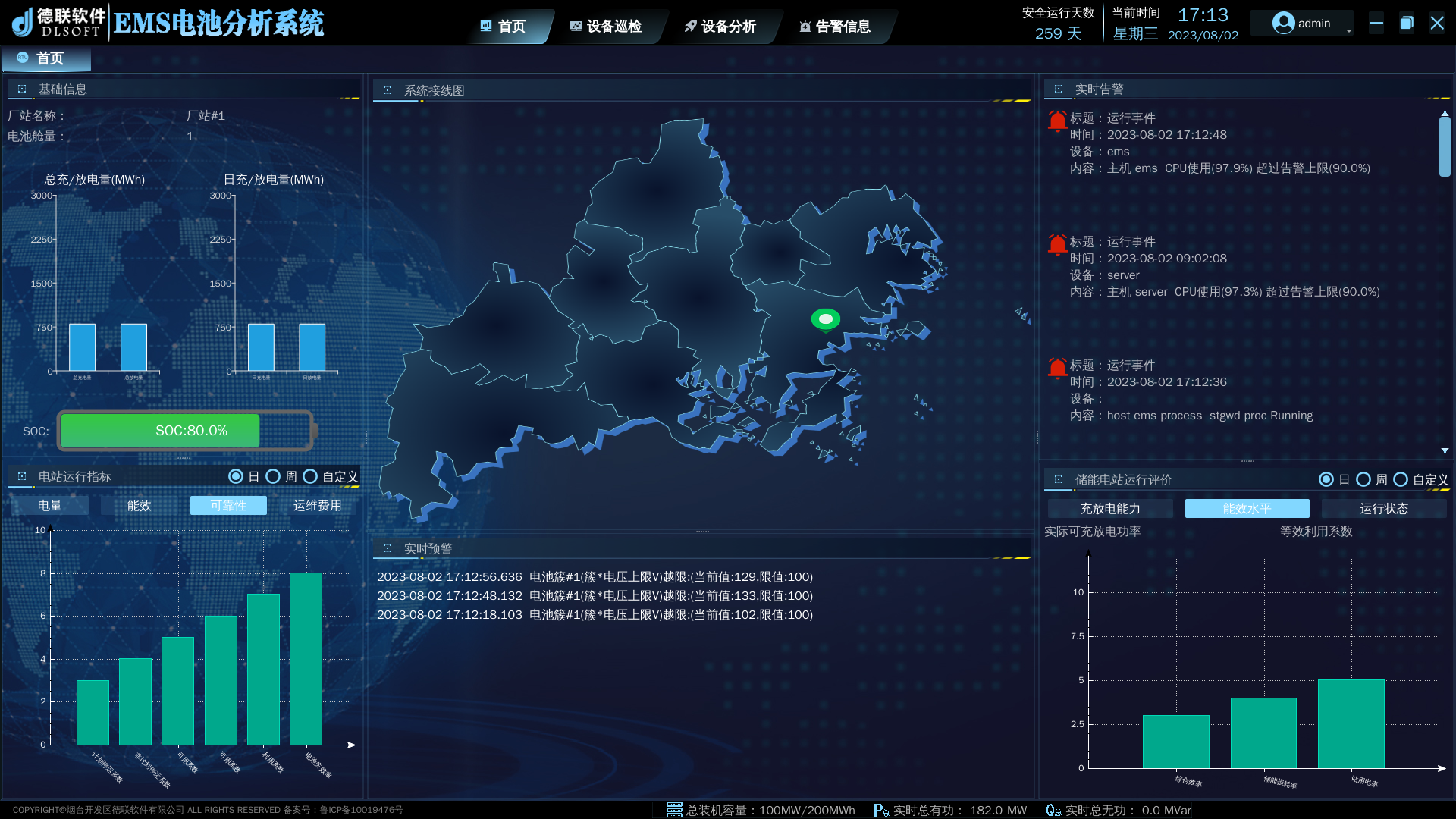Image resolution: width=1456 pixels, height=819 pixels.
Task: Select 周 radio in 电站运行指标 panel
Action: pos(273,476)
